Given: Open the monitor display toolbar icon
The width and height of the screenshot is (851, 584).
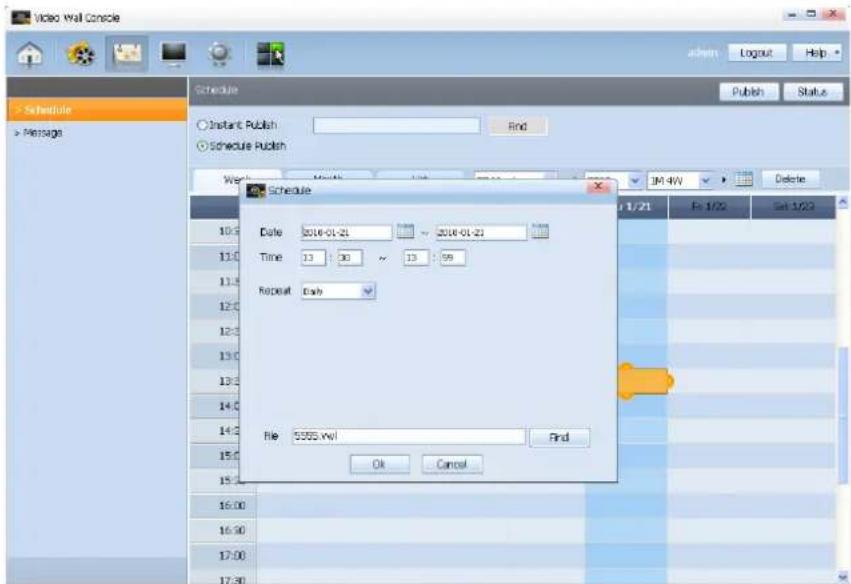Looking at the screenshot, I should 174,54.
